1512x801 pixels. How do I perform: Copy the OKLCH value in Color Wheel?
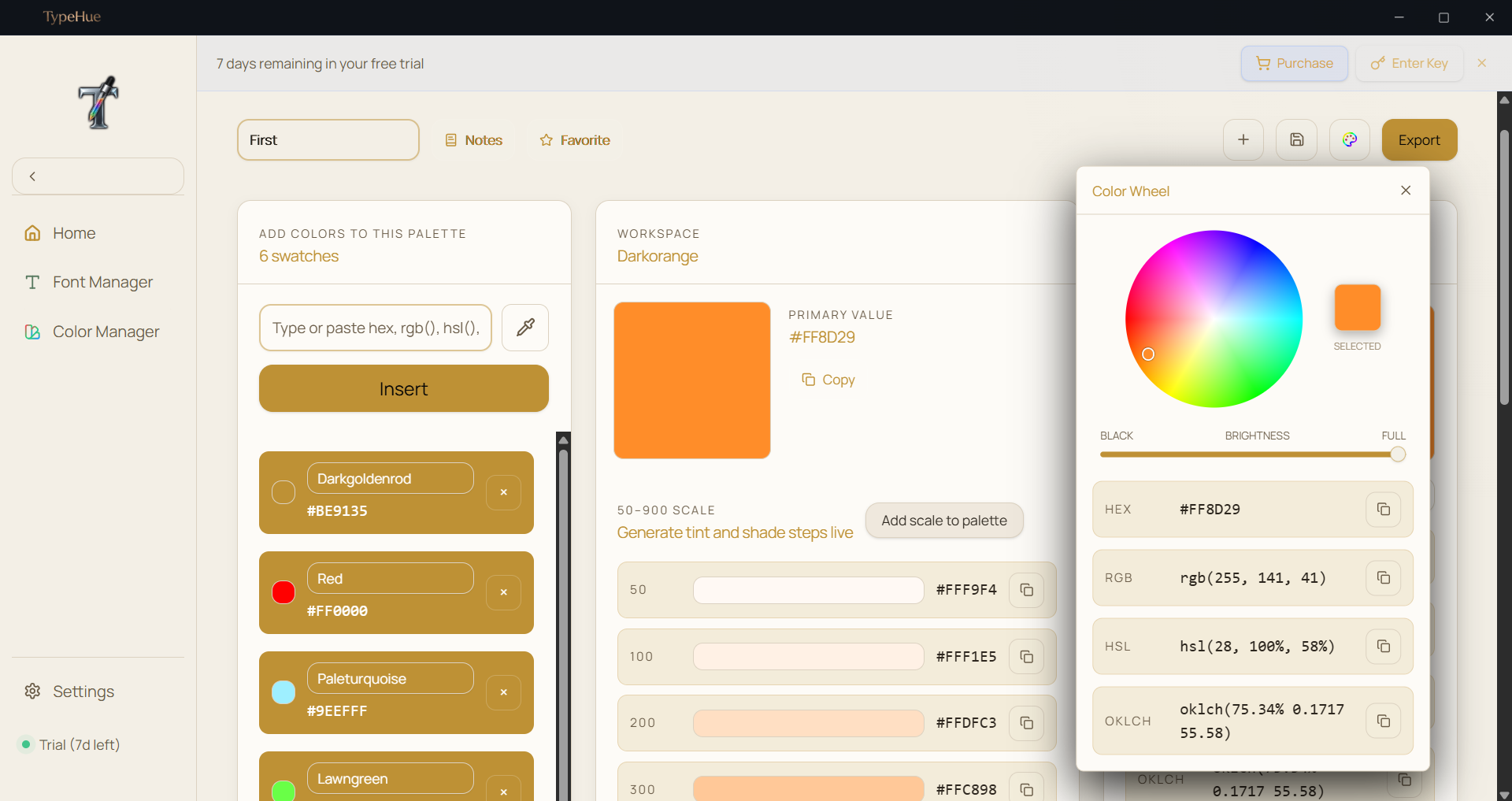[1384, 721]
